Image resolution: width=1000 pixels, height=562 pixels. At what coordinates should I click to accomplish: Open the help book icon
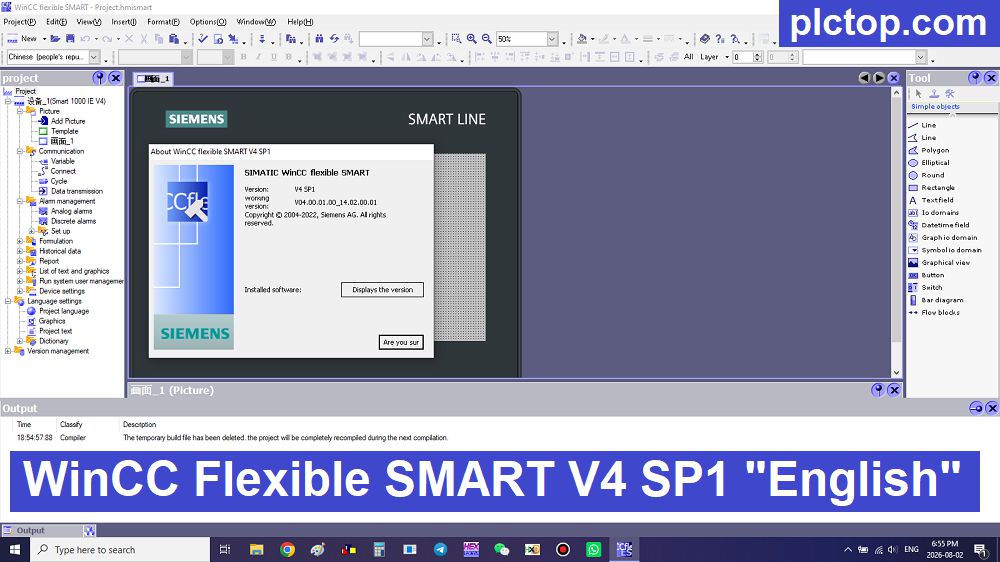click(x=705, y=39)
